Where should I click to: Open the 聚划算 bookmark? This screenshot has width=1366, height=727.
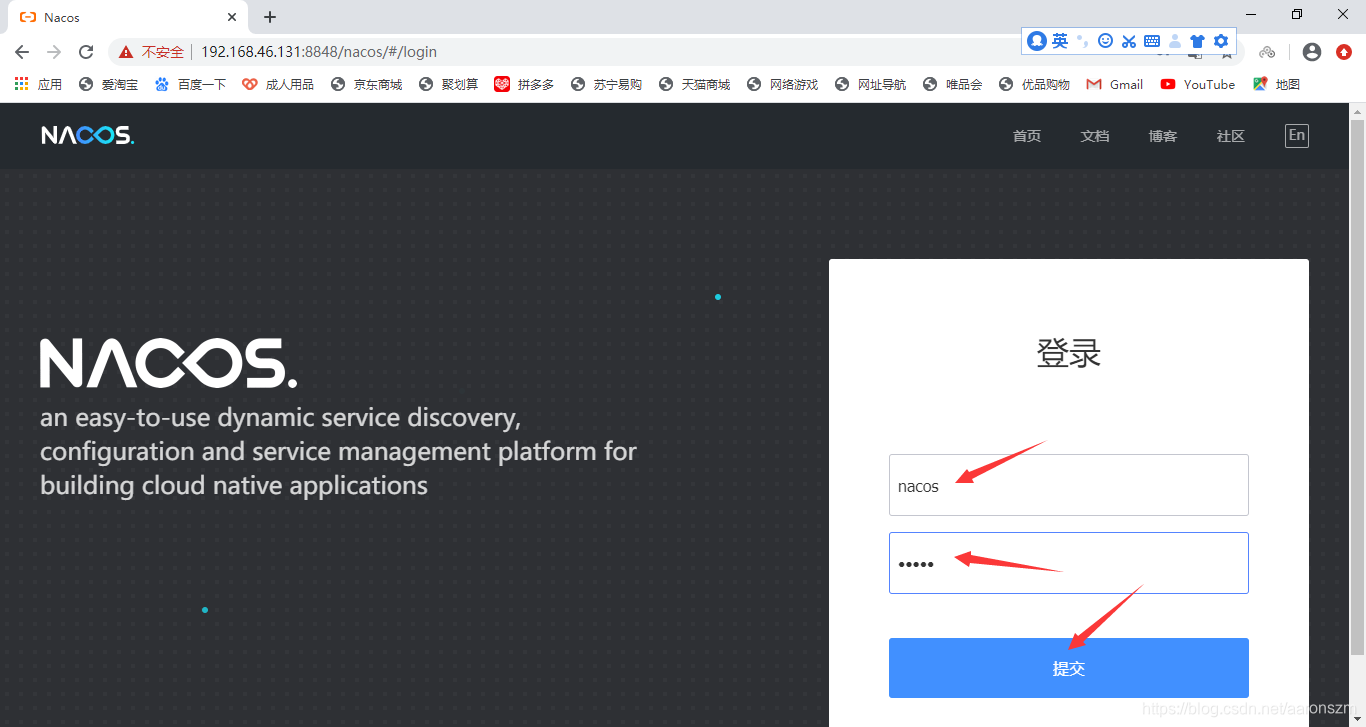click(x=448, y=84)
